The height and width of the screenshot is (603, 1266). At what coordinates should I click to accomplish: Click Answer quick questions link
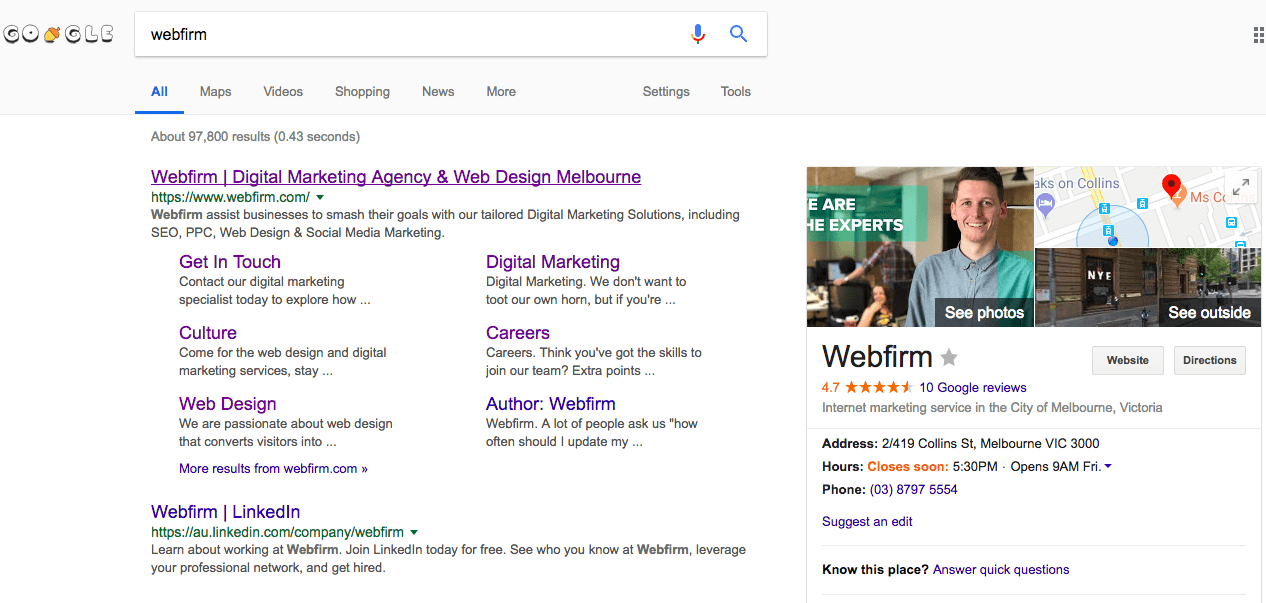point(1001,569)
